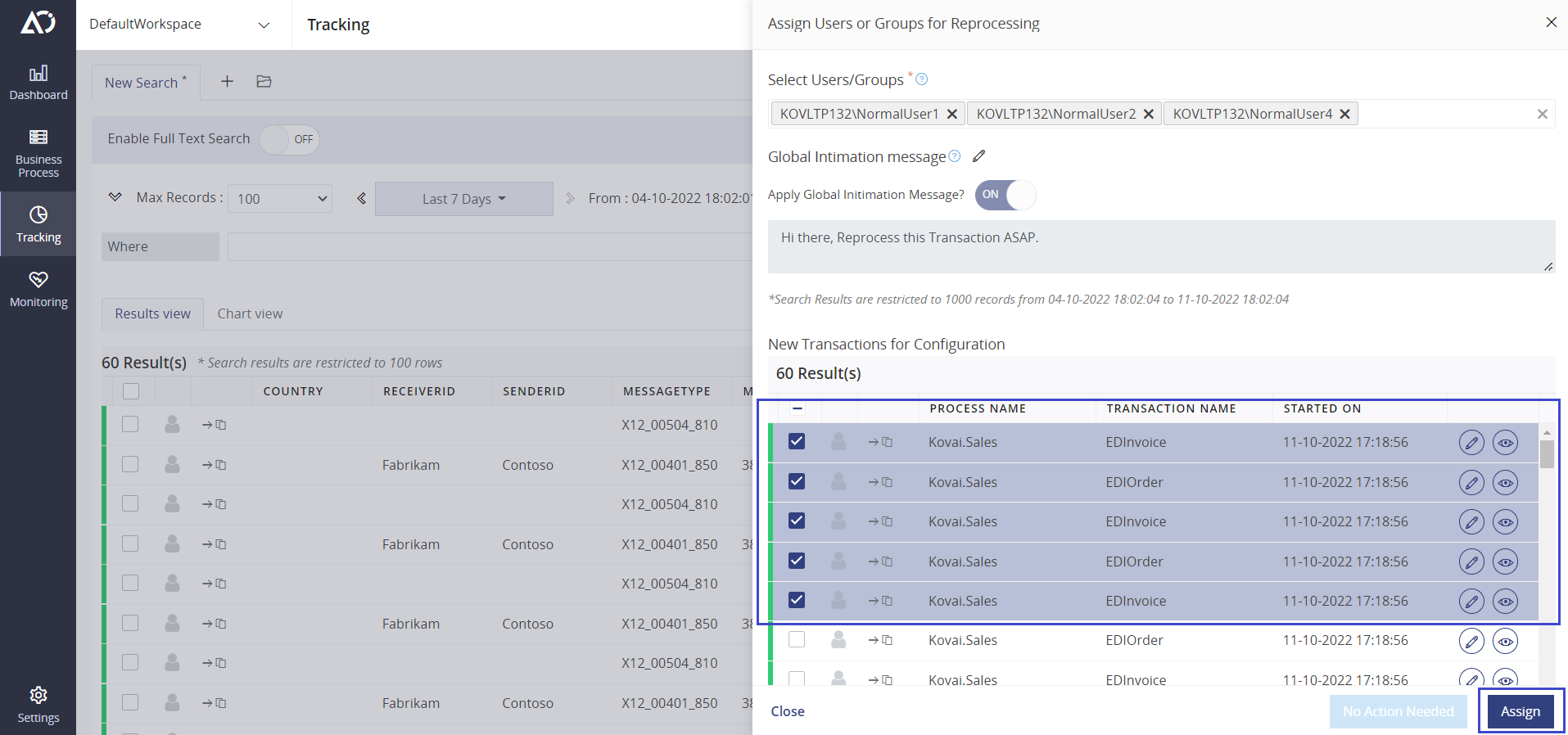Toggle Enable Full Text Search switch
Screen dimensions: 1568x735
coord(289,139)
